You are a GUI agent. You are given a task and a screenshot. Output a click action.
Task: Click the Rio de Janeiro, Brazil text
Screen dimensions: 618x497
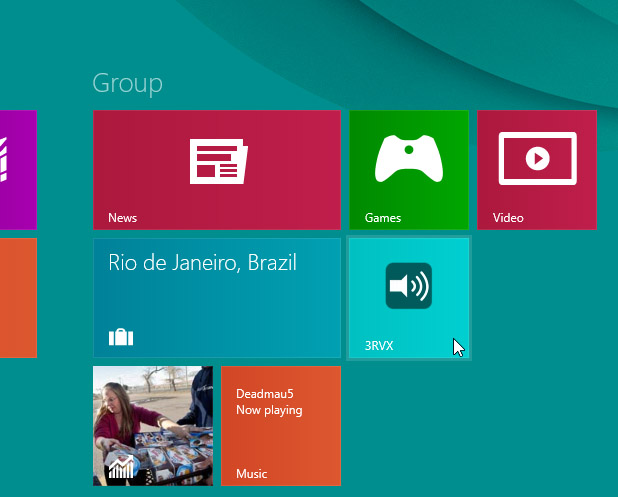point(202,262)
